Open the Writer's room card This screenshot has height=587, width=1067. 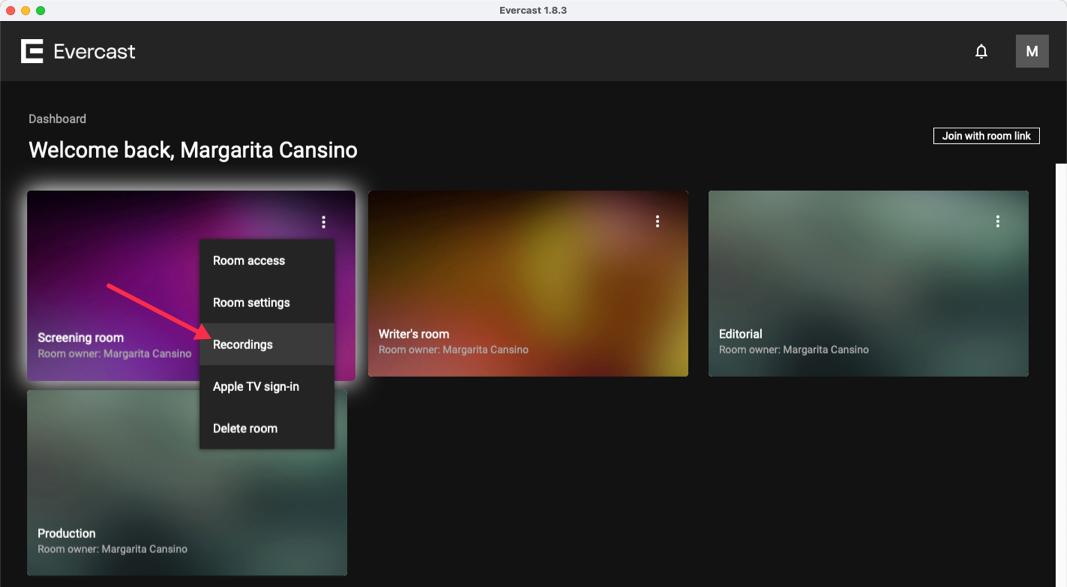[528, 284]
